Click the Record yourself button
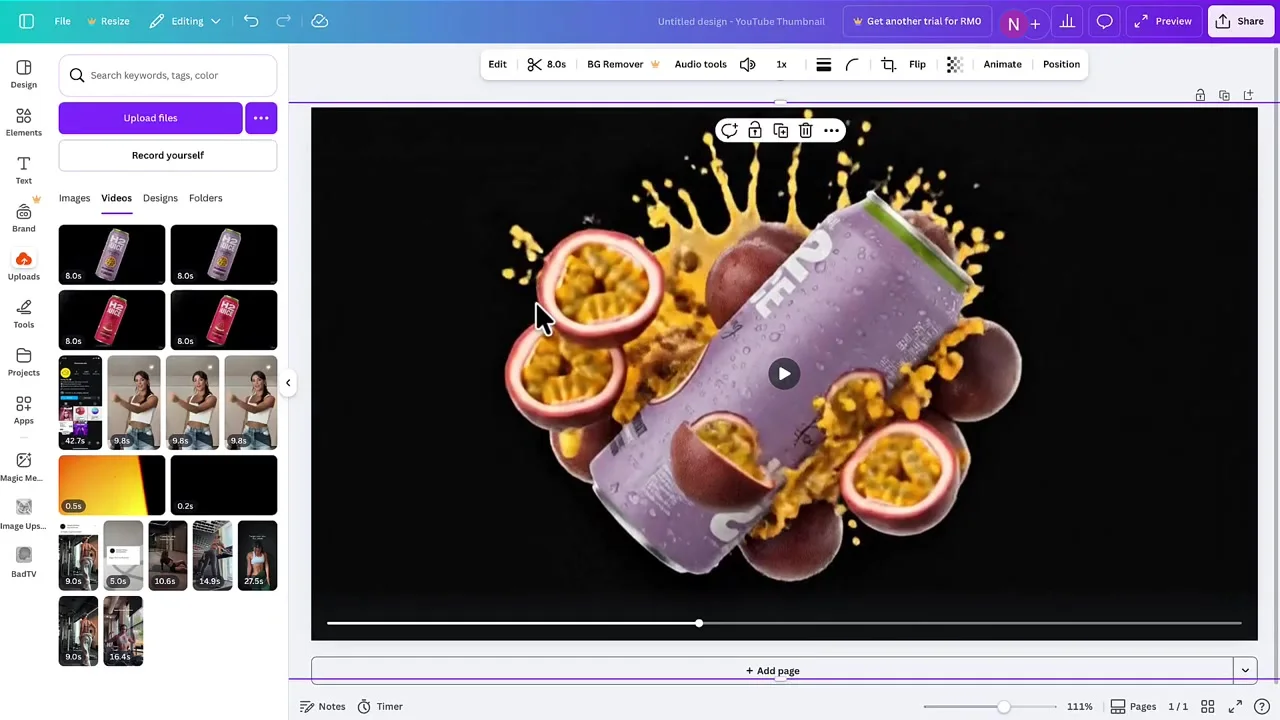Image resolution: width=1280 pixels, height=720 pixels. click(168, 155)
